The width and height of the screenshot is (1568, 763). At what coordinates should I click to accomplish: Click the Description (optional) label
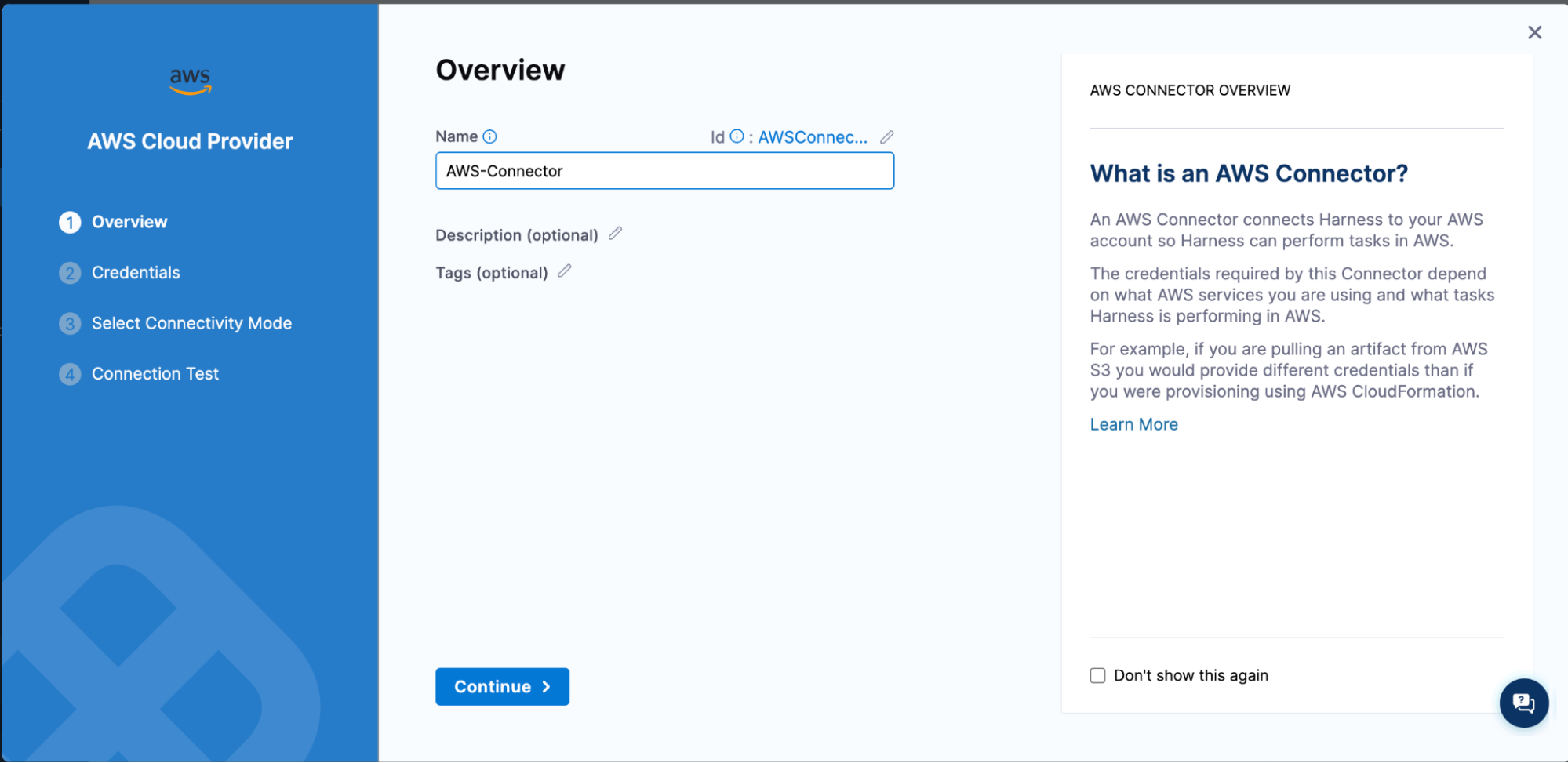click(x=517, y=235)
